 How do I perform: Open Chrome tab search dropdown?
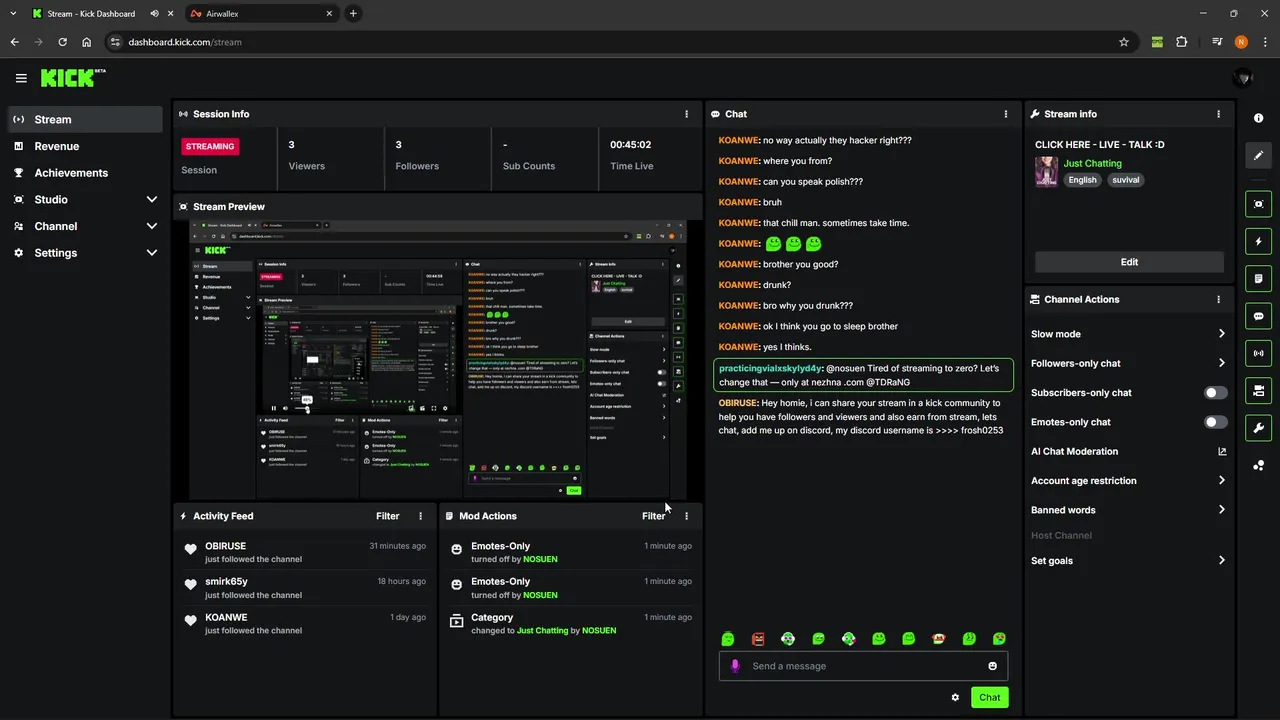click(x=13, y=13)
